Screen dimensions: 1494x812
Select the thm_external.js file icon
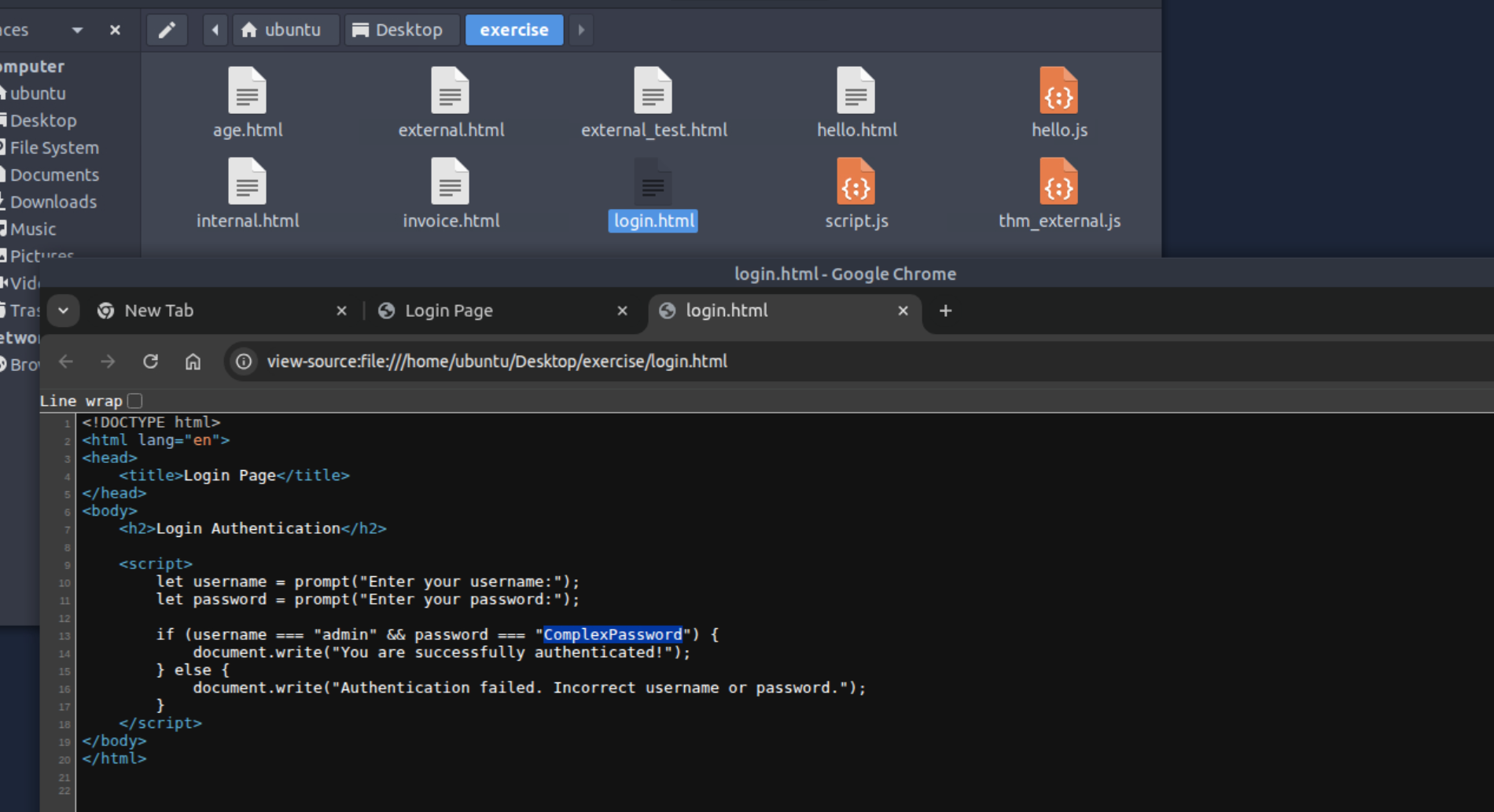[x=1058, y=182]
